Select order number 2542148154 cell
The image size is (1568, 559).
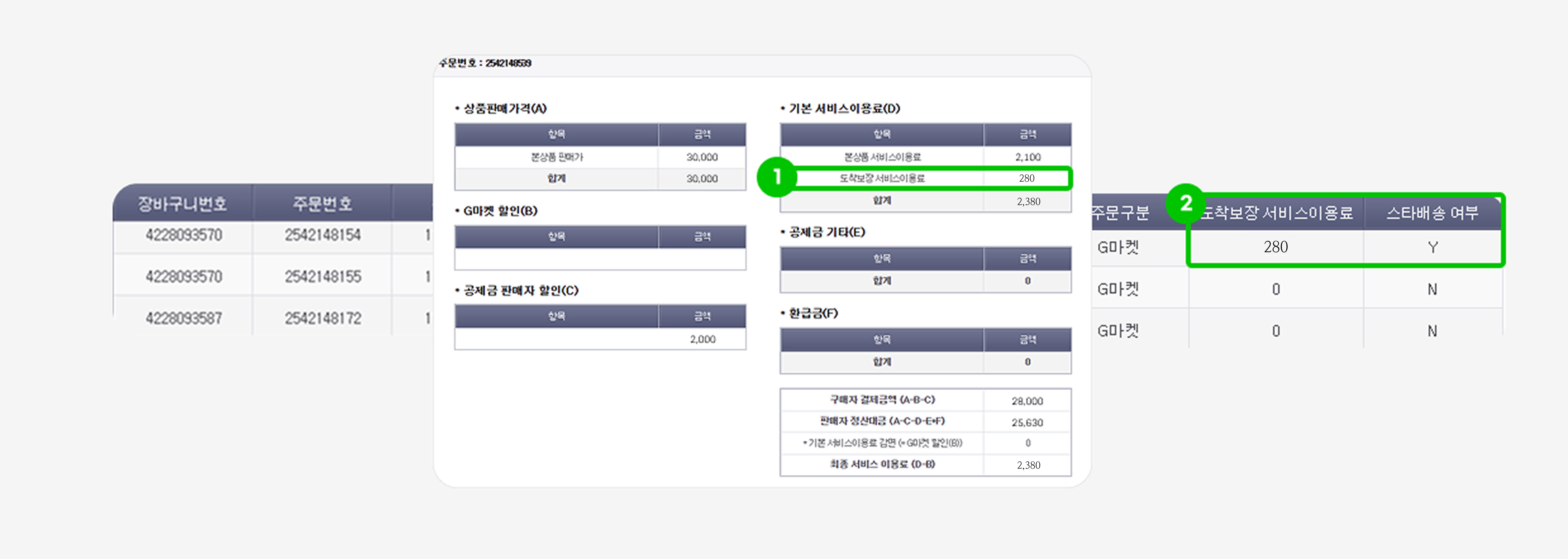[x=322, y=235]
